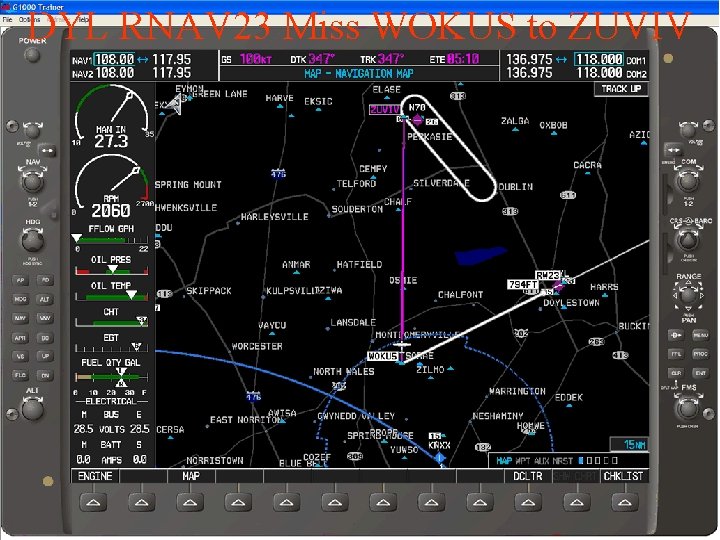Click the NAV frequency tuning knob
The image size is (720, 540).
(x=32, y=181)
